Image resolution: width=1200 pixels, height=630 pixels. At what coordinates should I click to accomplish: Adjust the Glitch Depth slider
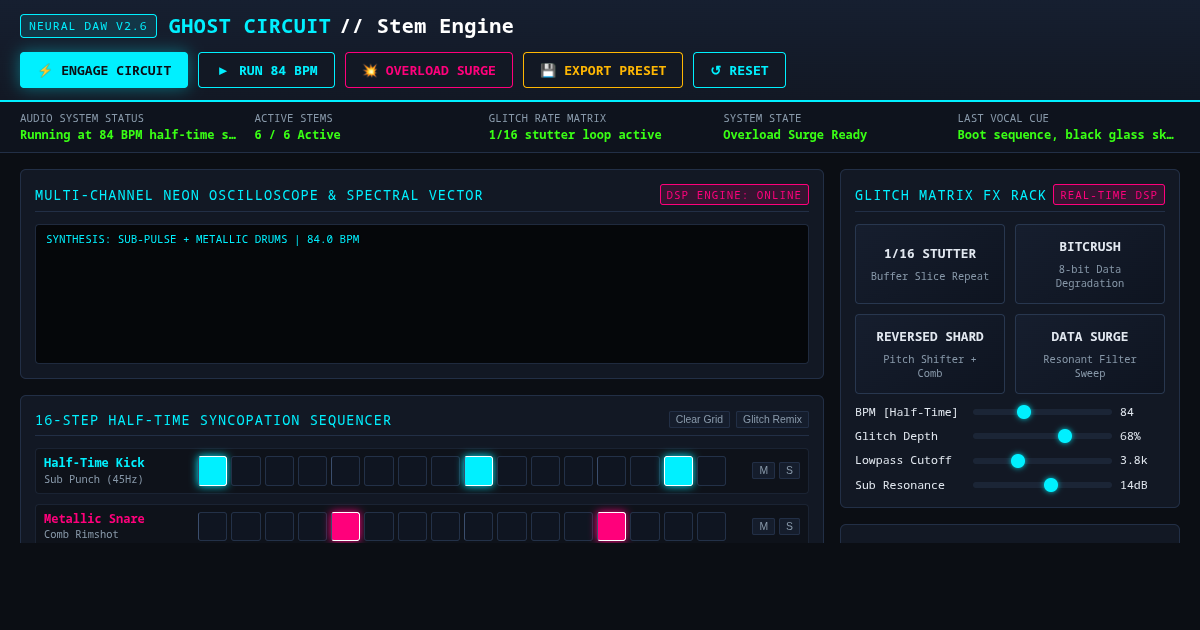pyautogui.click(x=1042, y=436)
